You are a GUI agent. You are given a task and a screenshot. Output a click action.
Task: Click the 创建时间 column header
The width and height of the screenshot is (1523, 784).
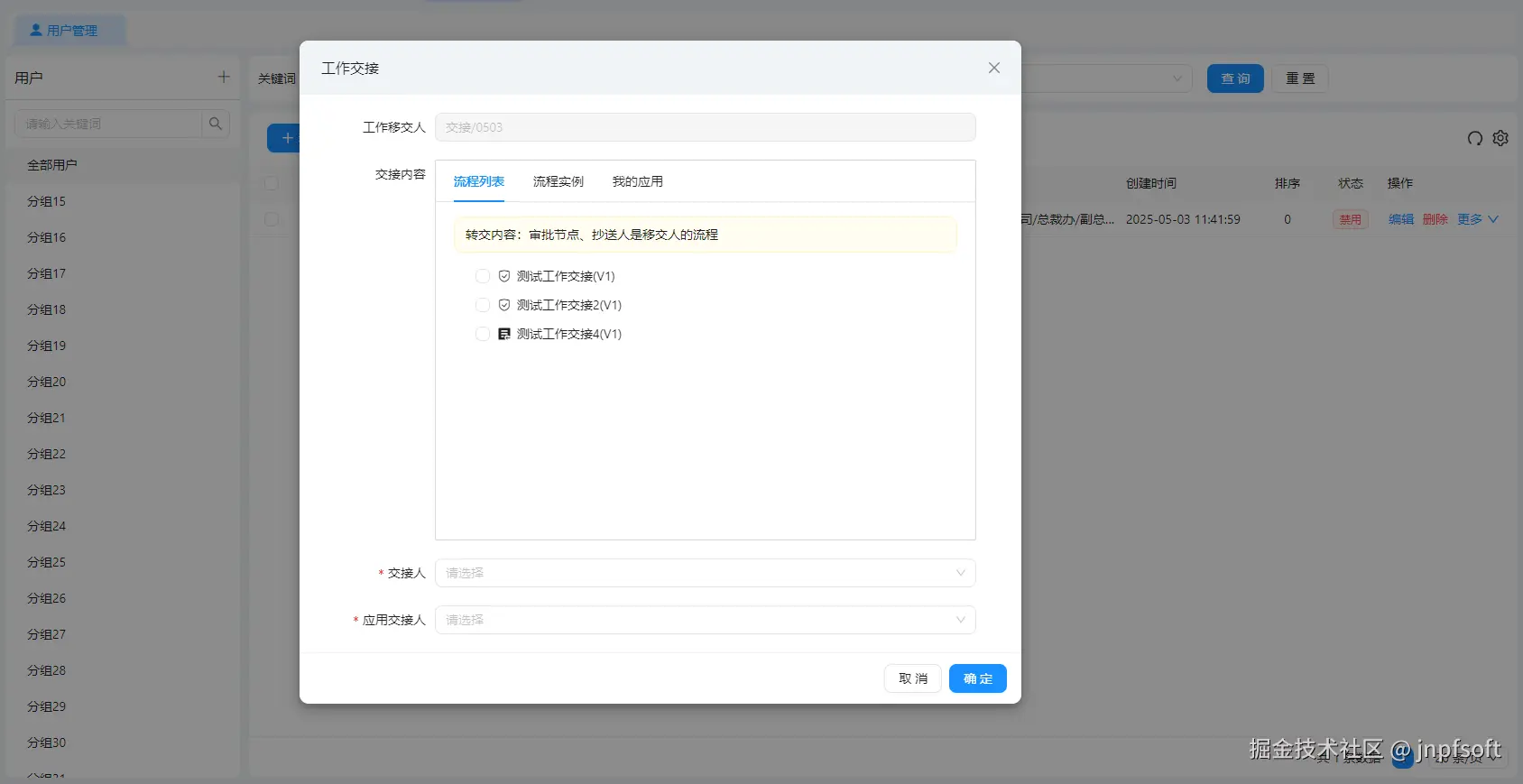[1151, 183]
